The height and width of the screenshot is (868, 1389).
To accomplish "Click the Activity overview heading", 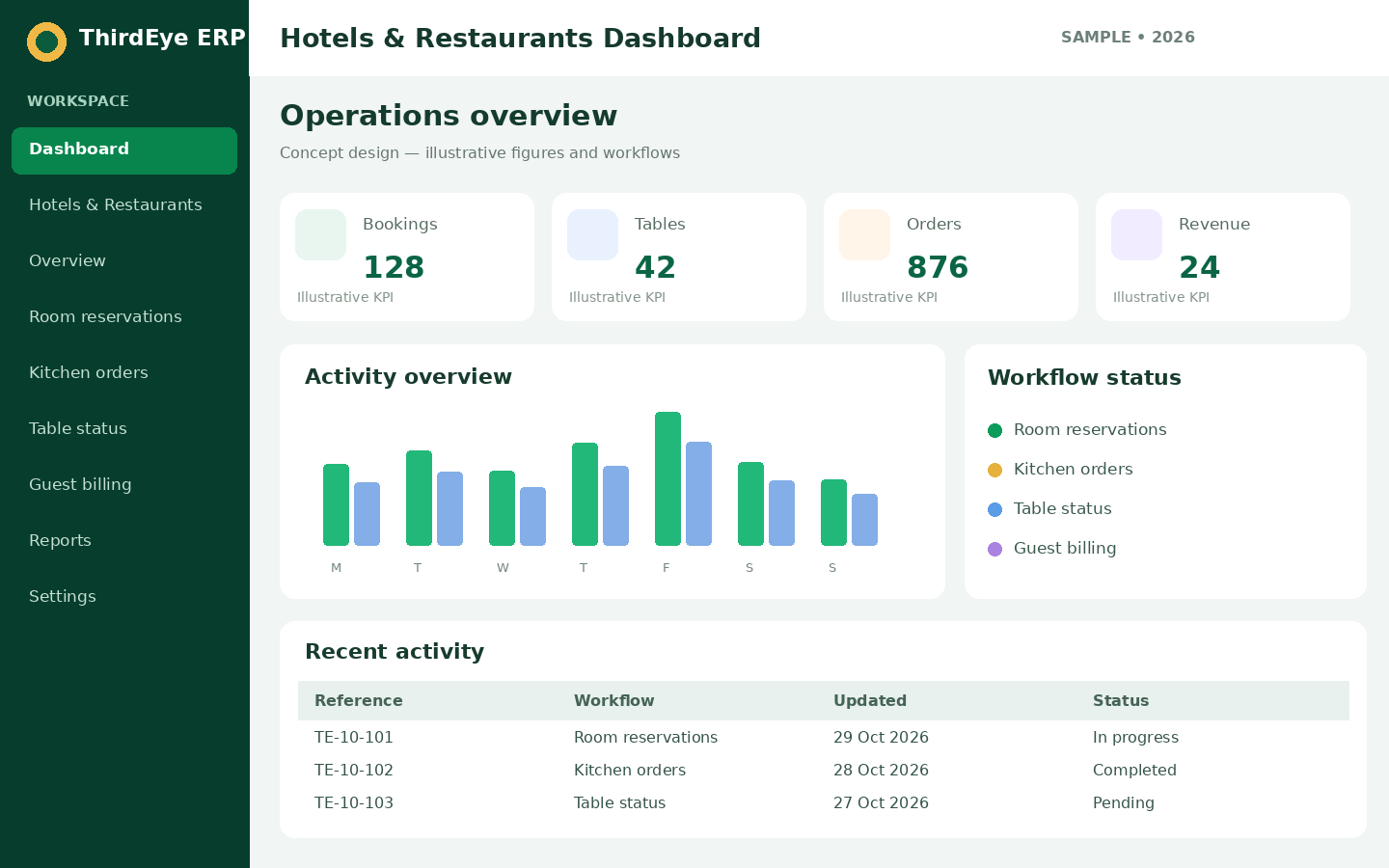I will 408,377.
